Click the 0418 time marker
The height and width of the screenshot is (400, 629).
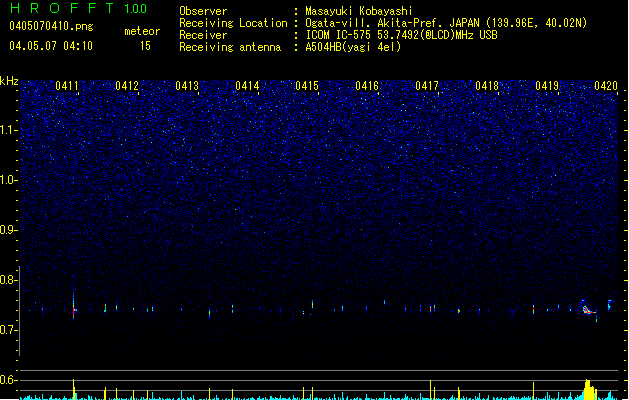[x=487, y=86]
